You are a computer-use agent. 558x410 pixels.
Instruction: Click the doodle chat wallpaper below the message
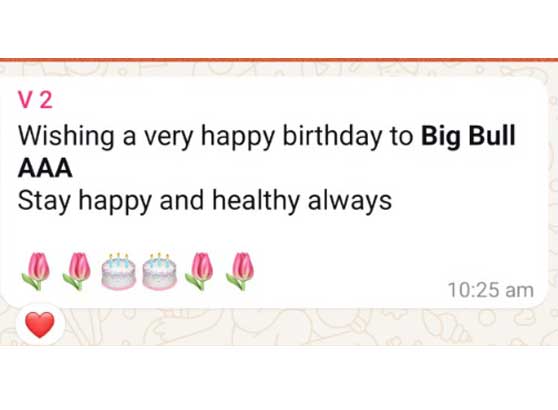click(285, 327)
